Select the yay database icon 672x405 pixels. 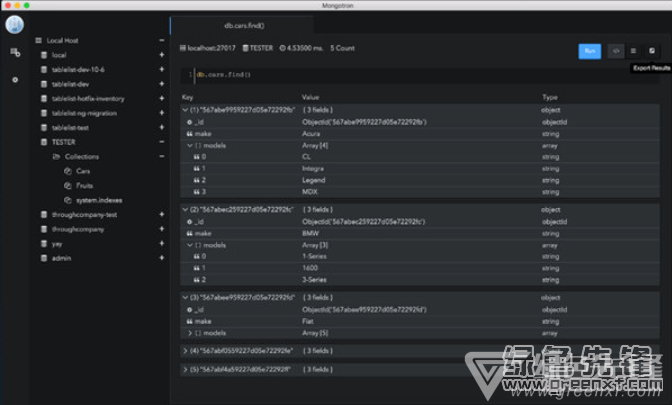click(44, 243)
